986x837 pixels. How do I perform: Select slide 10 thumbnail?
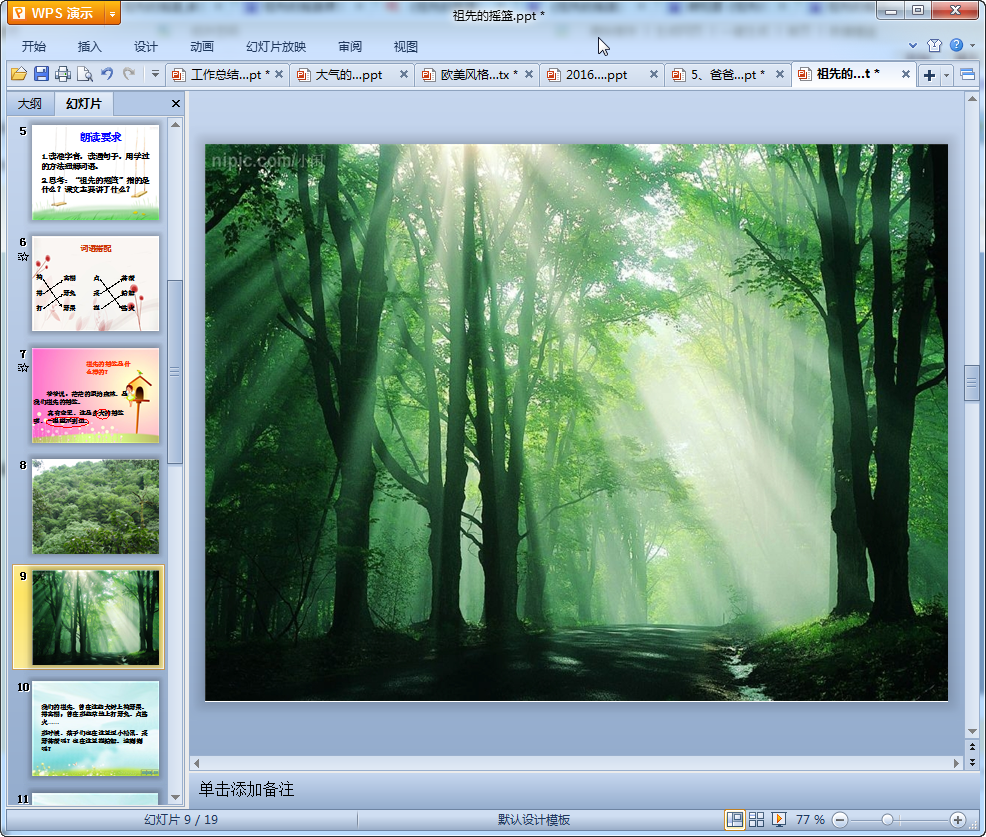[96, 728]
